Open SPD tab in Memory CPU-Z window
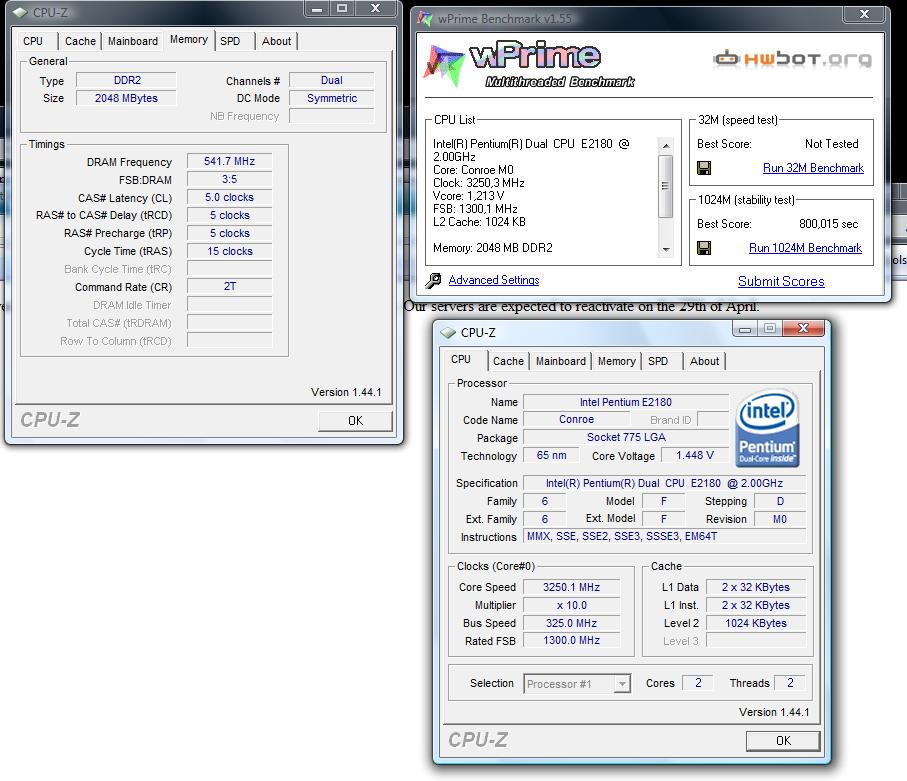The width and height of the screenshot is (907, 781). [x=230, y=41]
